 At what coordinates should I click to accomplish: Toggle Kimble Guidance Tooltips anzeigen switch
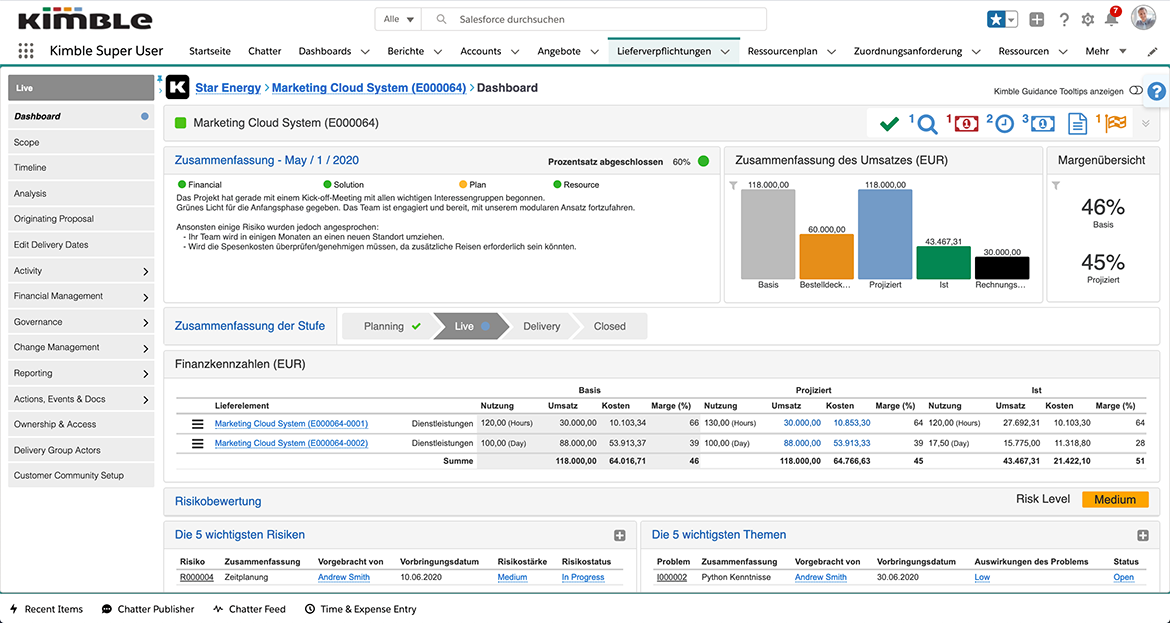pyautogui.click(x=1136, y=90)
